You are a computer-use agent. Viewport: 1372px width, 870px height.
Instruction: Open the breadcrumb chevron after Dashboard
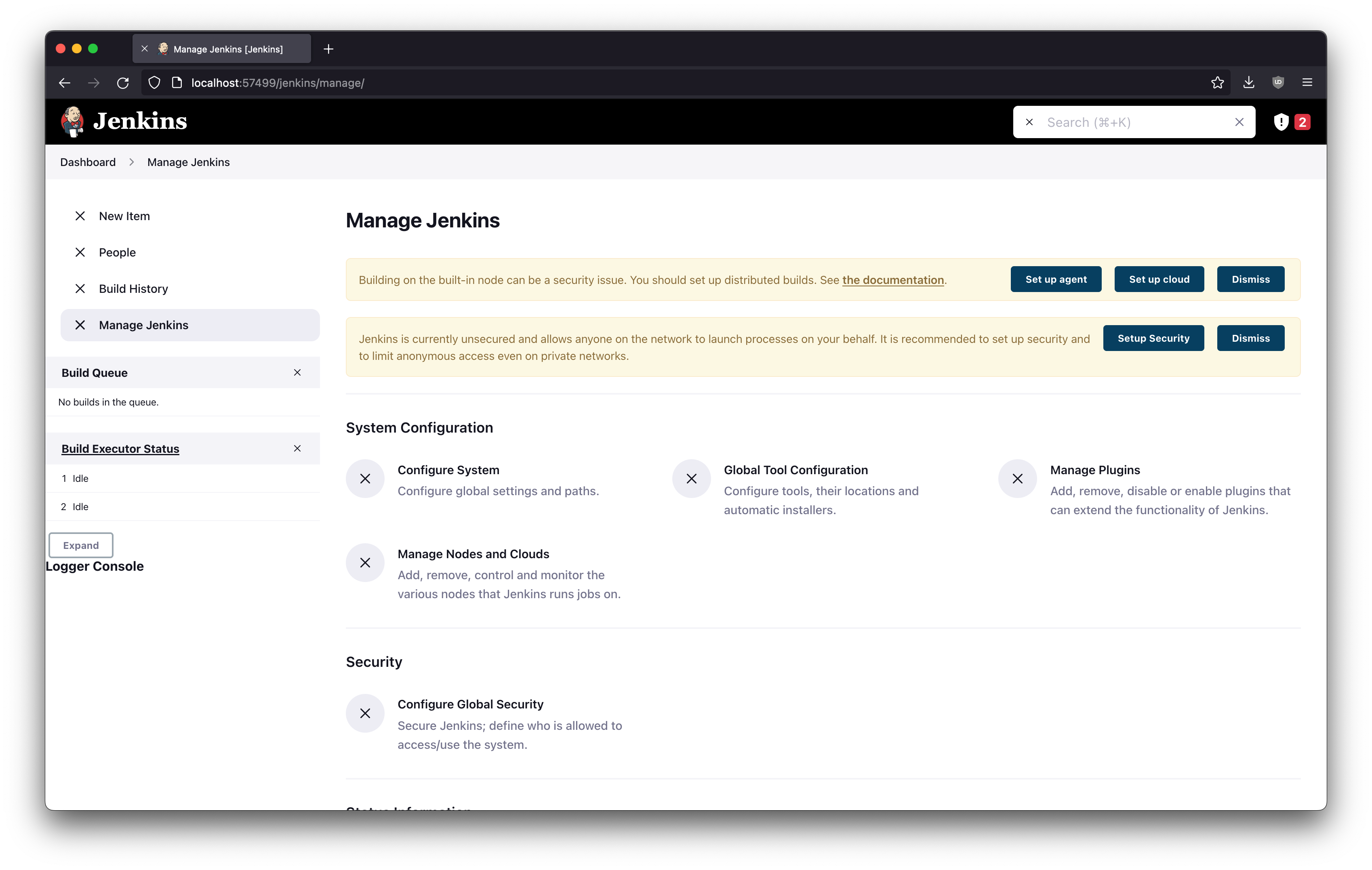coord(132,162)
